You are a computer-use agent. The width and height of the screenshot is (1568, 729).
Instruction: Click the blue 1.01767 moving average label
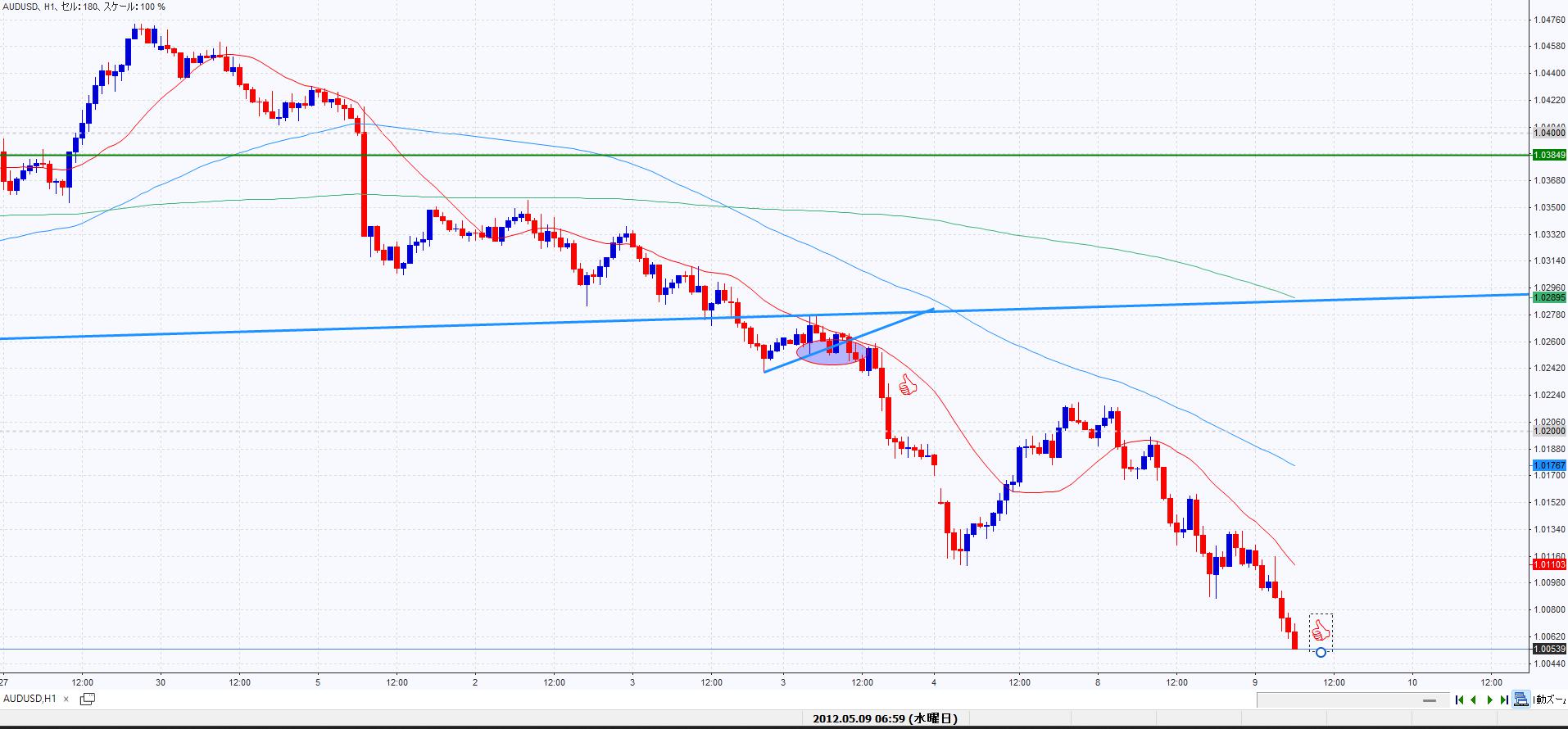[1548, 465]
